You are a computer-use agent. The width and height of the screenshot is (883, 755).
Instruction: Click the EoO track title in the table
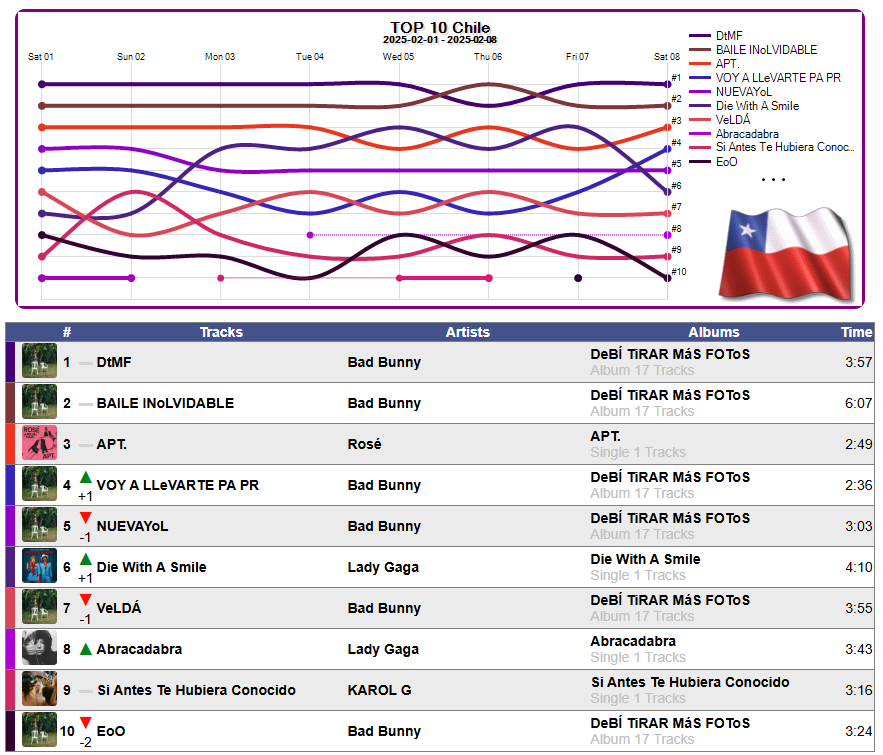click(x=111, y=731)
